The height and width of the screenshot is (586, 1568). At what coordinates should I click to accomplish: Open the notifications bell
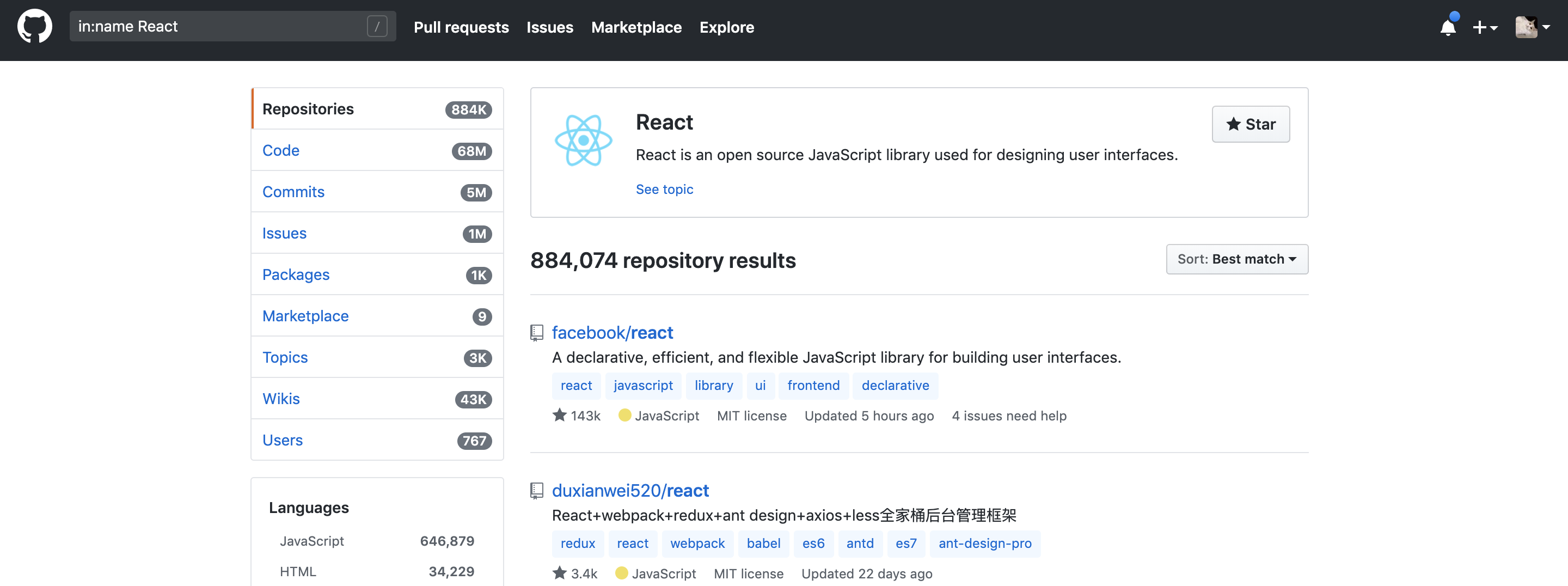[1448, 27]
